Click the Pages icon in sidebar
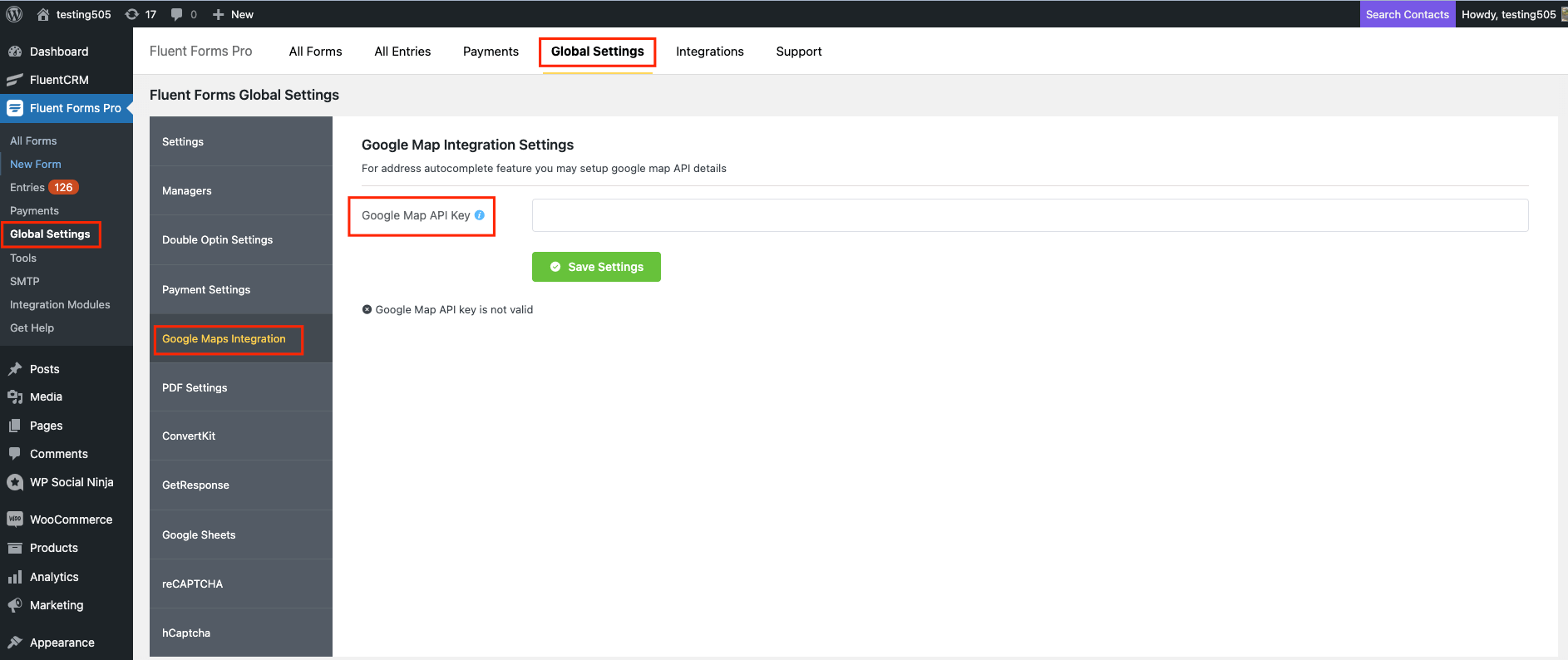 [x=15, y=426]
